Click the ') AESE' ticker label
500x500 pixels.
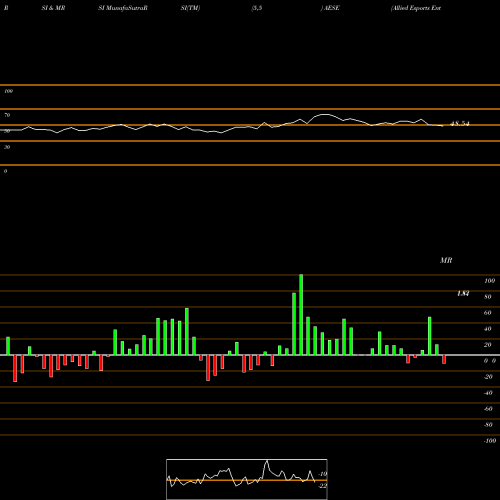(x=330, y=8)
